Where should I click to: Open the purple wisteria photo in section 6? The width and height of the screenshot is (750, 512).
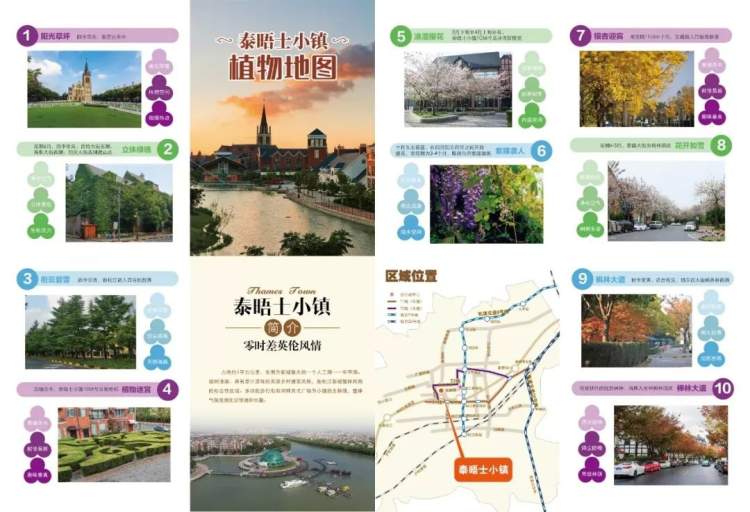(x=486, y=204)
